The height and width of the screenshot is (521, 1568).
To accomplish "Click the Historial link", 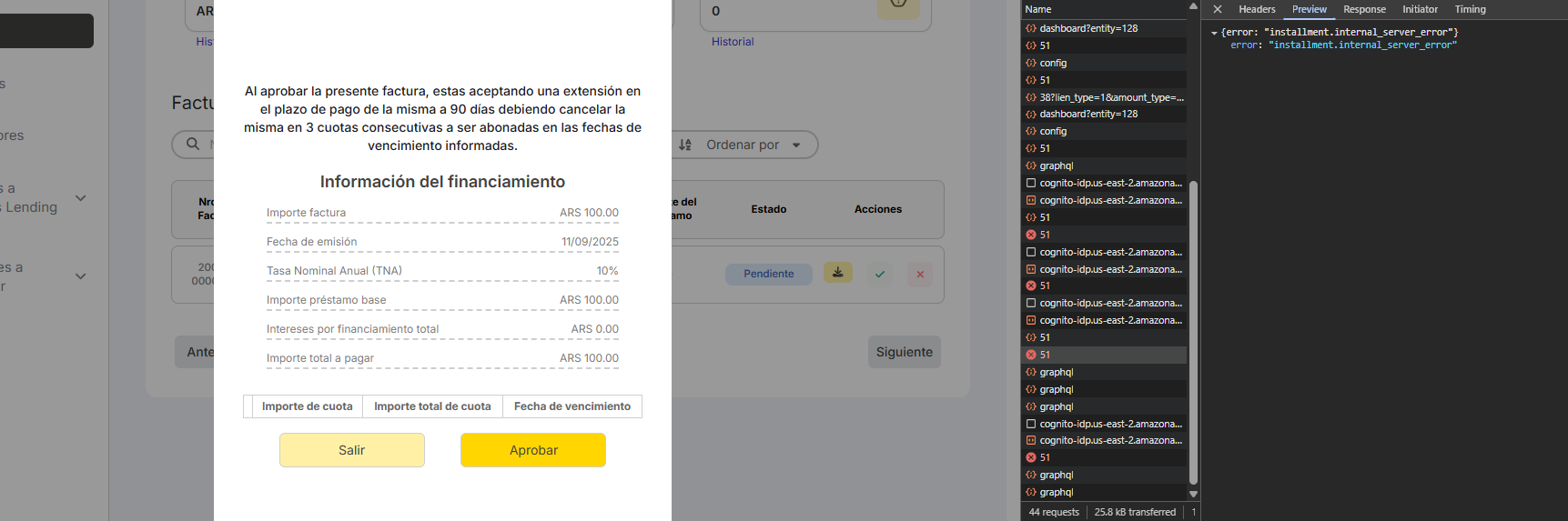I will (733, 42).
